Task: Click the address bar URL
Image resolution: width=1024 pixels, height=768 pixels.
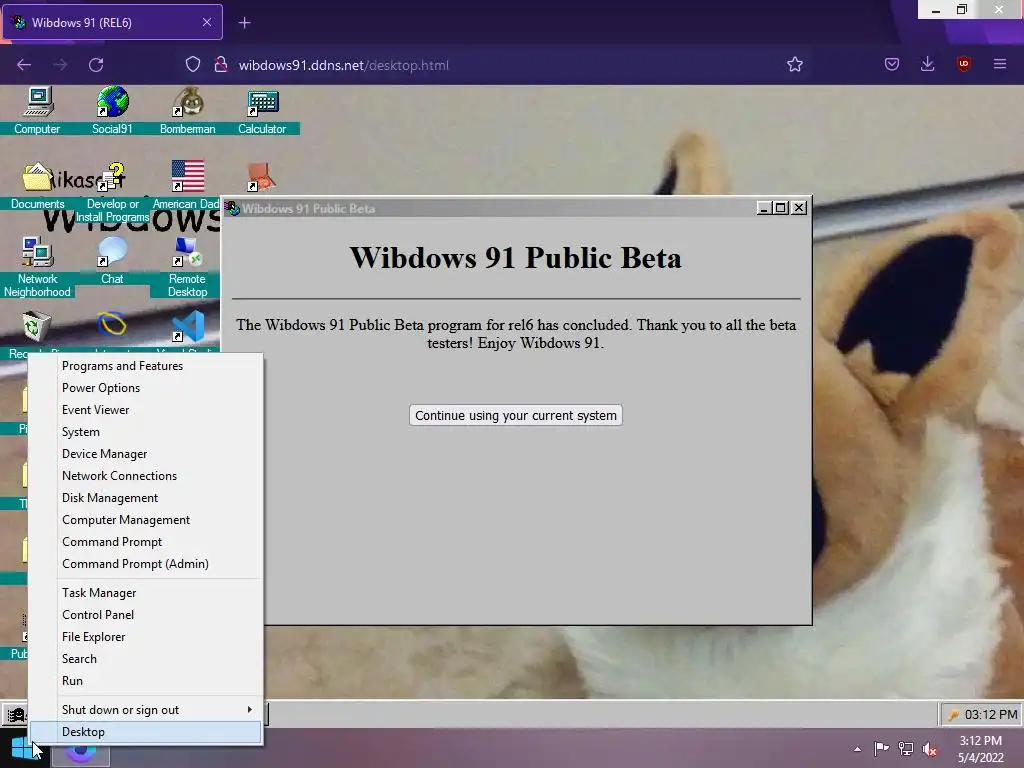Action: pos(344,65)
